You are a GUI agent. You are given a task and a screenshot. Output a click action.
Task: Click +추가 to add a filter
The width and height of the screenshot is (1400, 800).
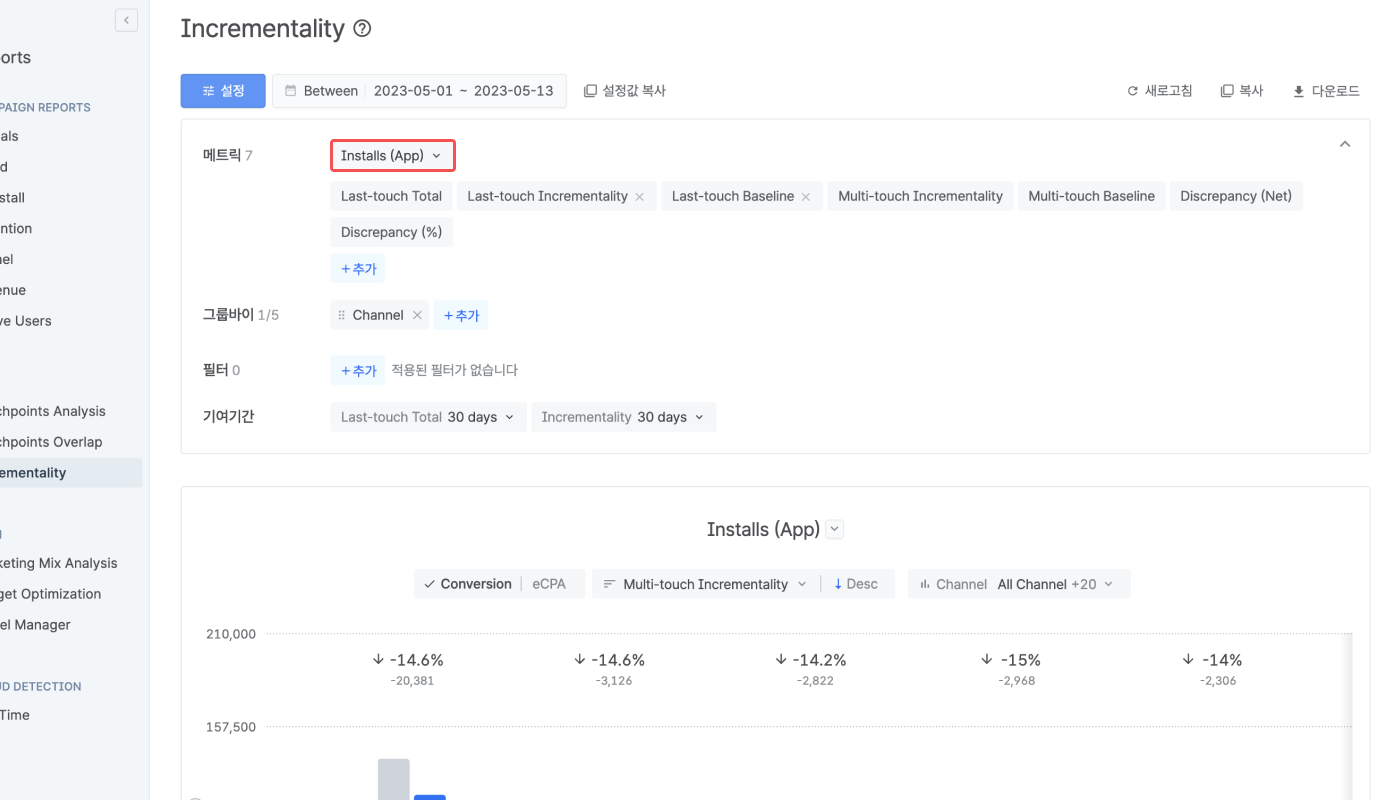click(358, 370)
